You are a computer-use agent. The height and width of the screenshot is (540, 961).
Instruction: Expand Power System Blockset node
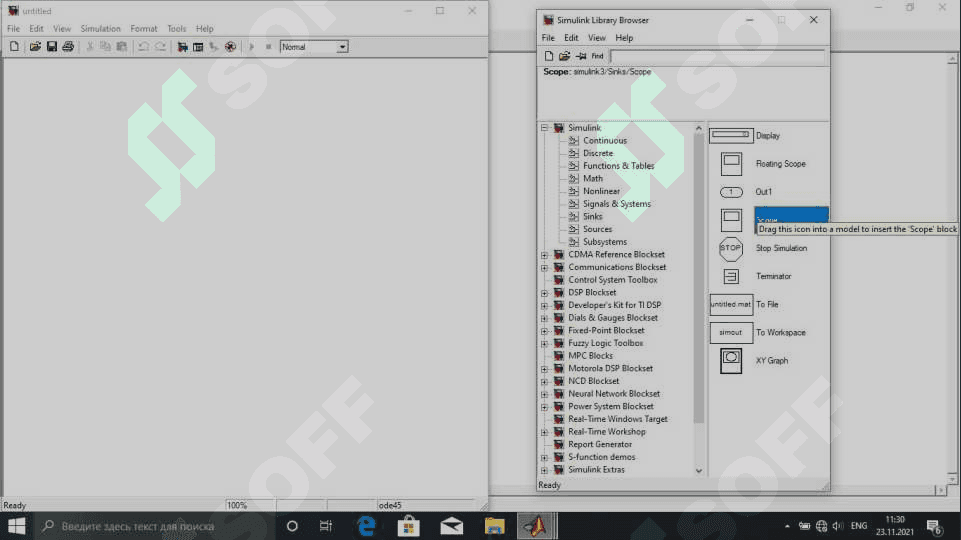point(544,406)
